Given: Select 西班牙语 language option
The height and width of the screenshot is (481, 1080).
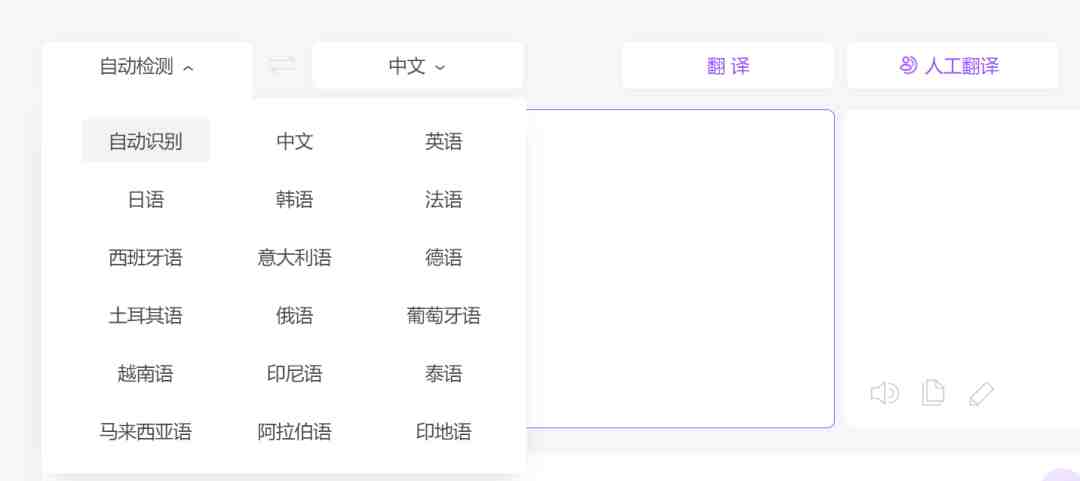Looking at the screenshot, I should [145, 258].
